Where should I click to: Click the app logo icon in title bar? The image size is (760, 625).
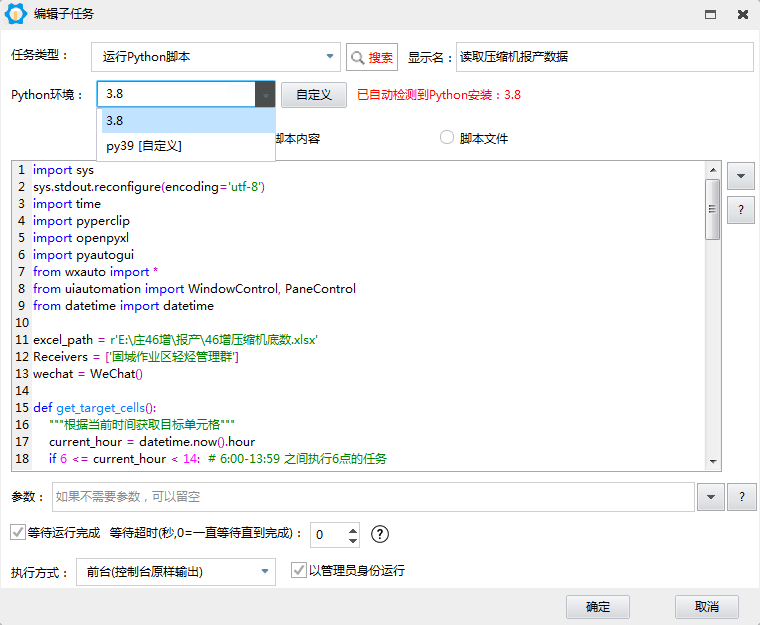[x=16, y=14]
